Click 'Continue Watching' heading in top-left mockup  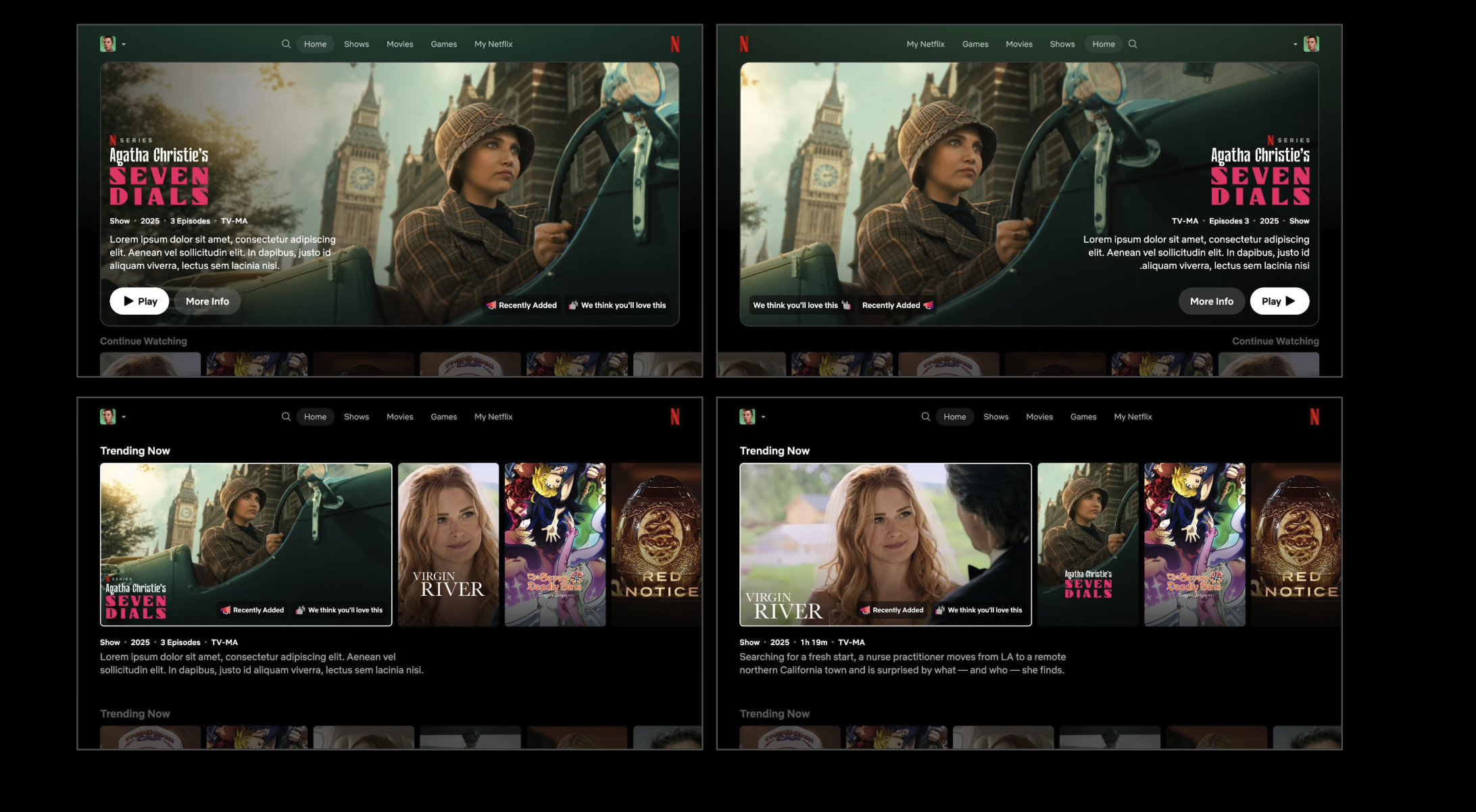tap(143, 341)
